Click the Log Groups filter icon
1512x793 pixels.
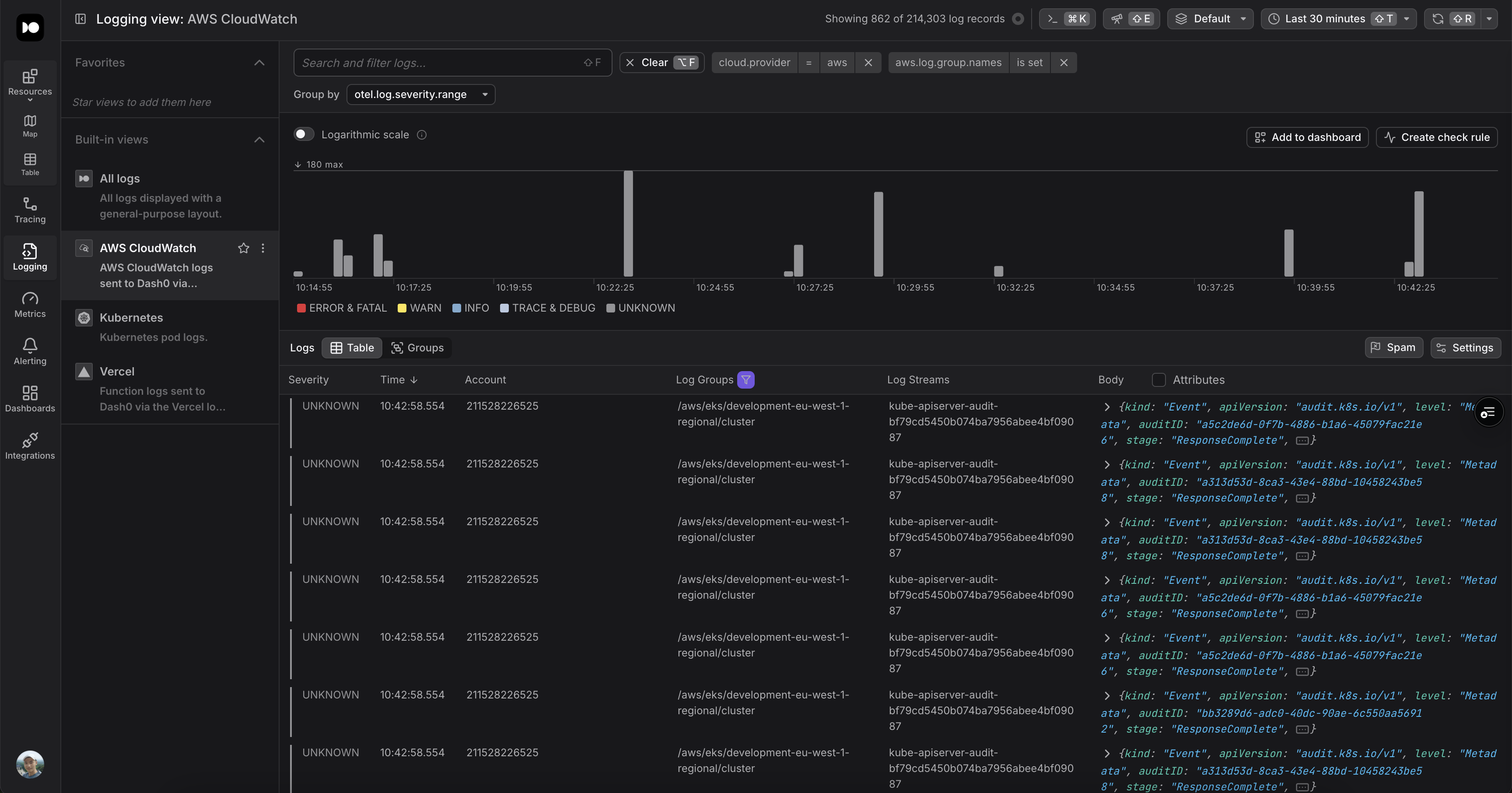pos(745,380)
